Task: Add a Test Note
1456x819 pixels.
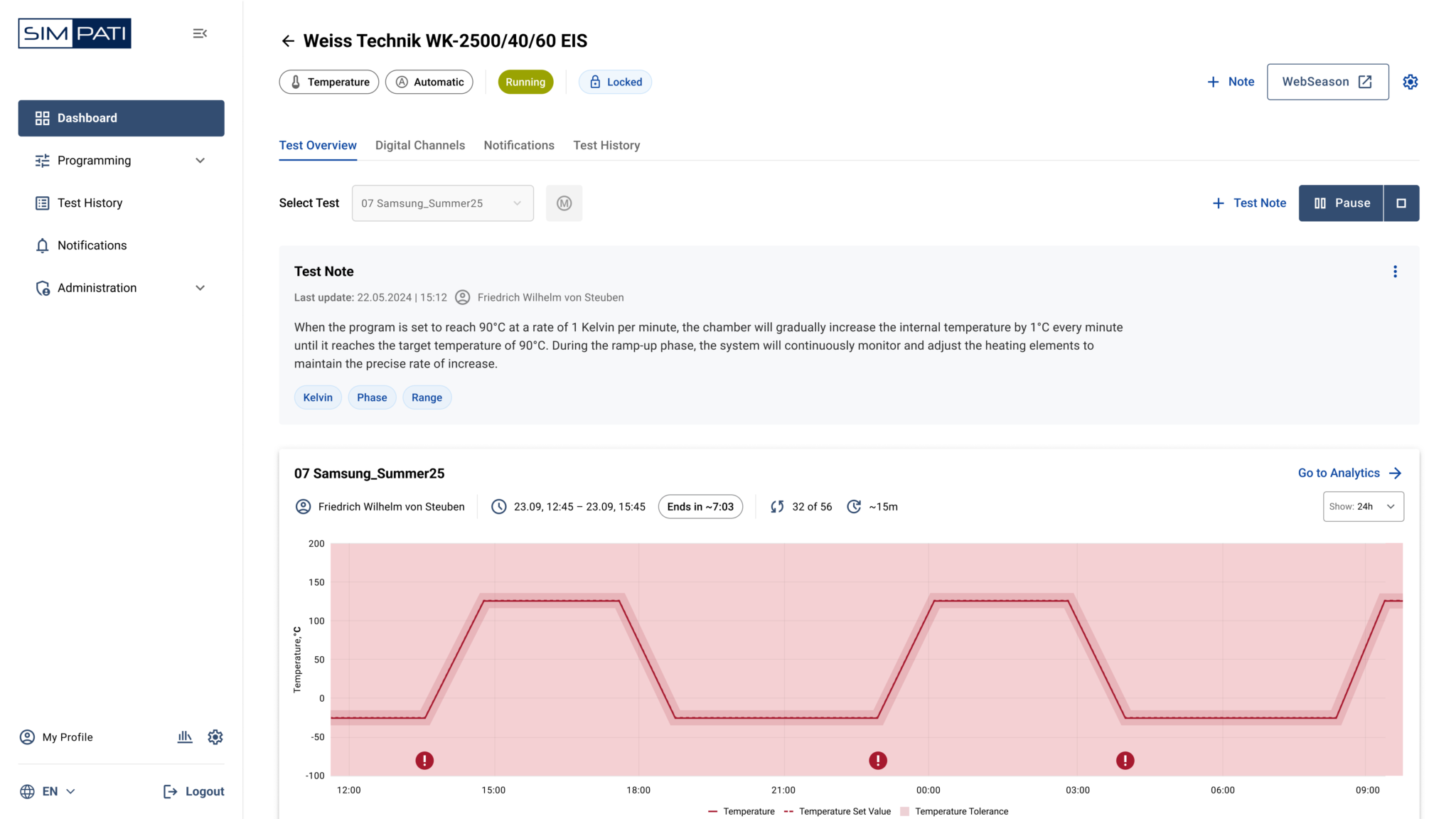Action: pos(1249,203)
